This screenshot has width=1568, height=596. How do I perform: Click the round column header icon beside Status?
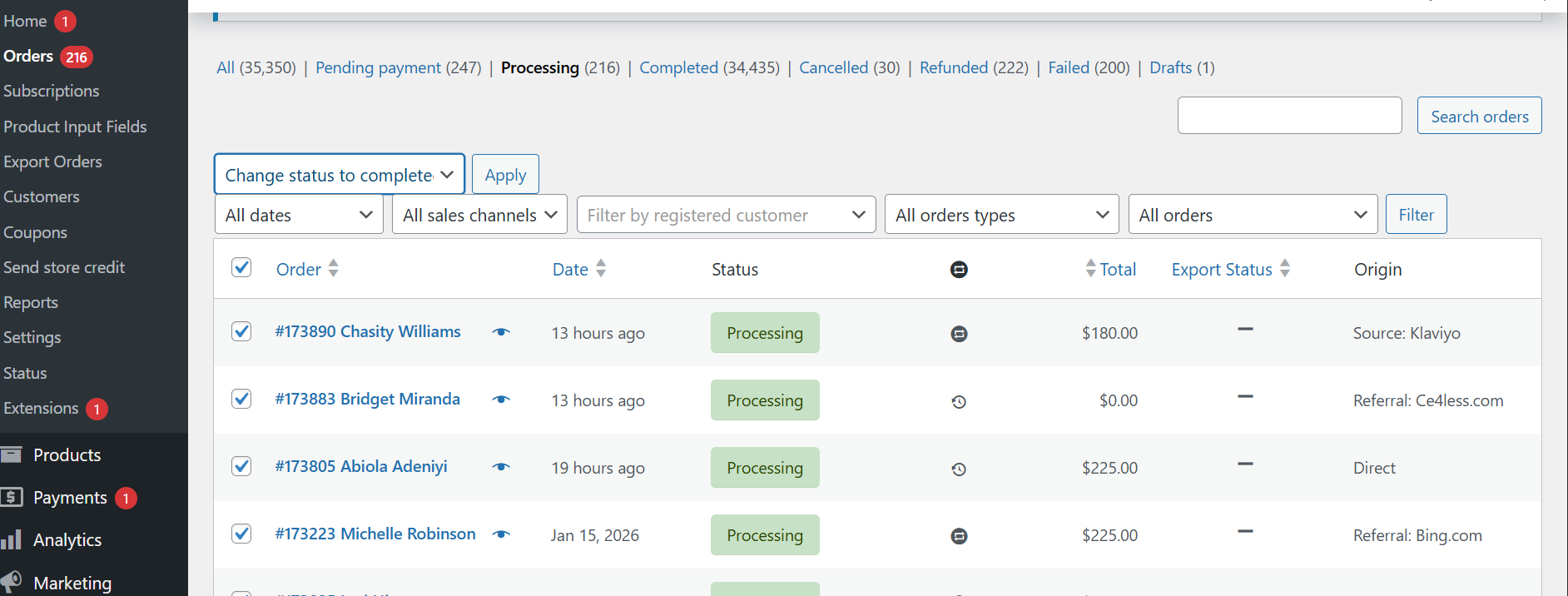tap(959, 270)
